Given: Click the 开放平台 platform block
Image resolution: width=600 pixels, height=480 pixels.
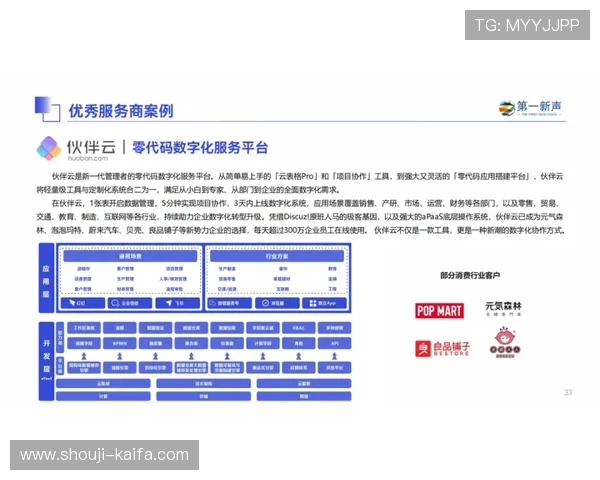Looking at the screenshot, I should click(334, 368).
